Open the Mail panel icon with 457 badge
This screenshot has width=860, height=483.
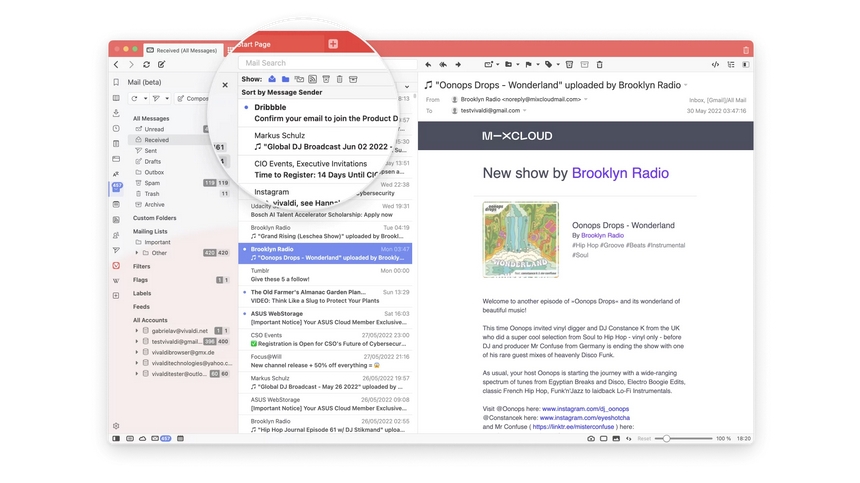(x=117, y=187)
